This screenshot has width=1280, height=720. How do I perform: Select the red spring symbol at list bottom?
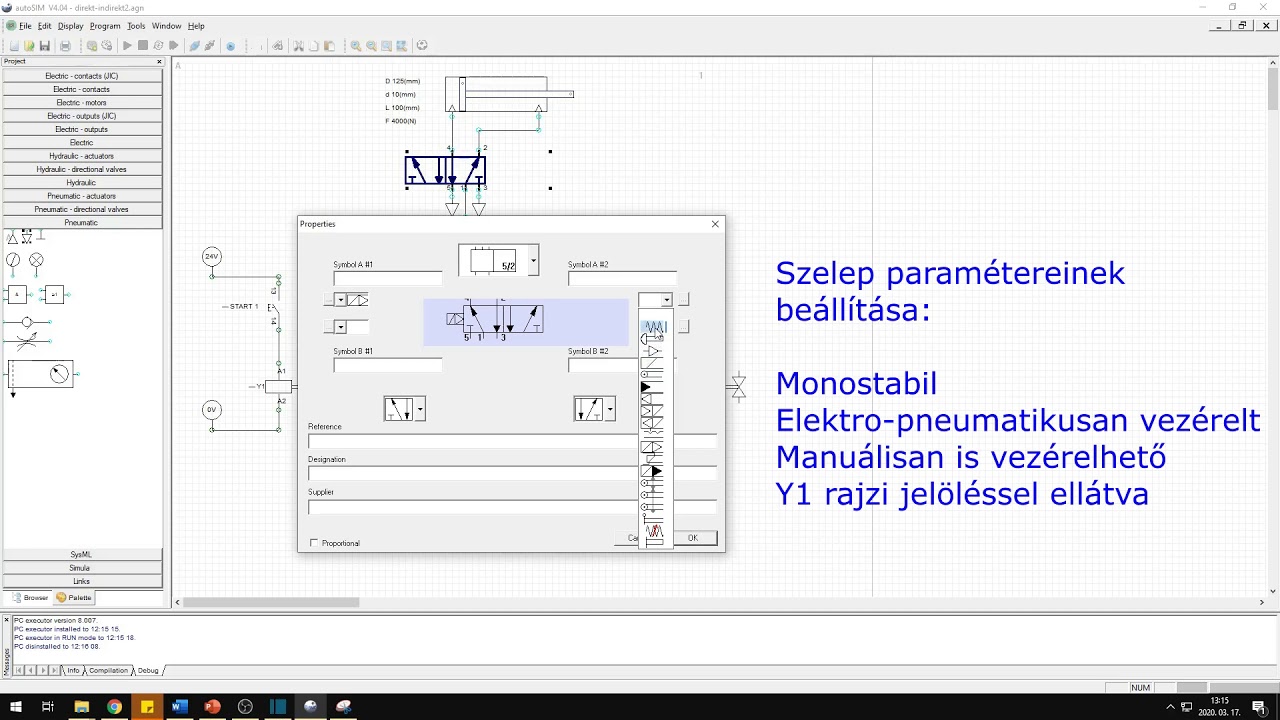(x=654, y=531)
